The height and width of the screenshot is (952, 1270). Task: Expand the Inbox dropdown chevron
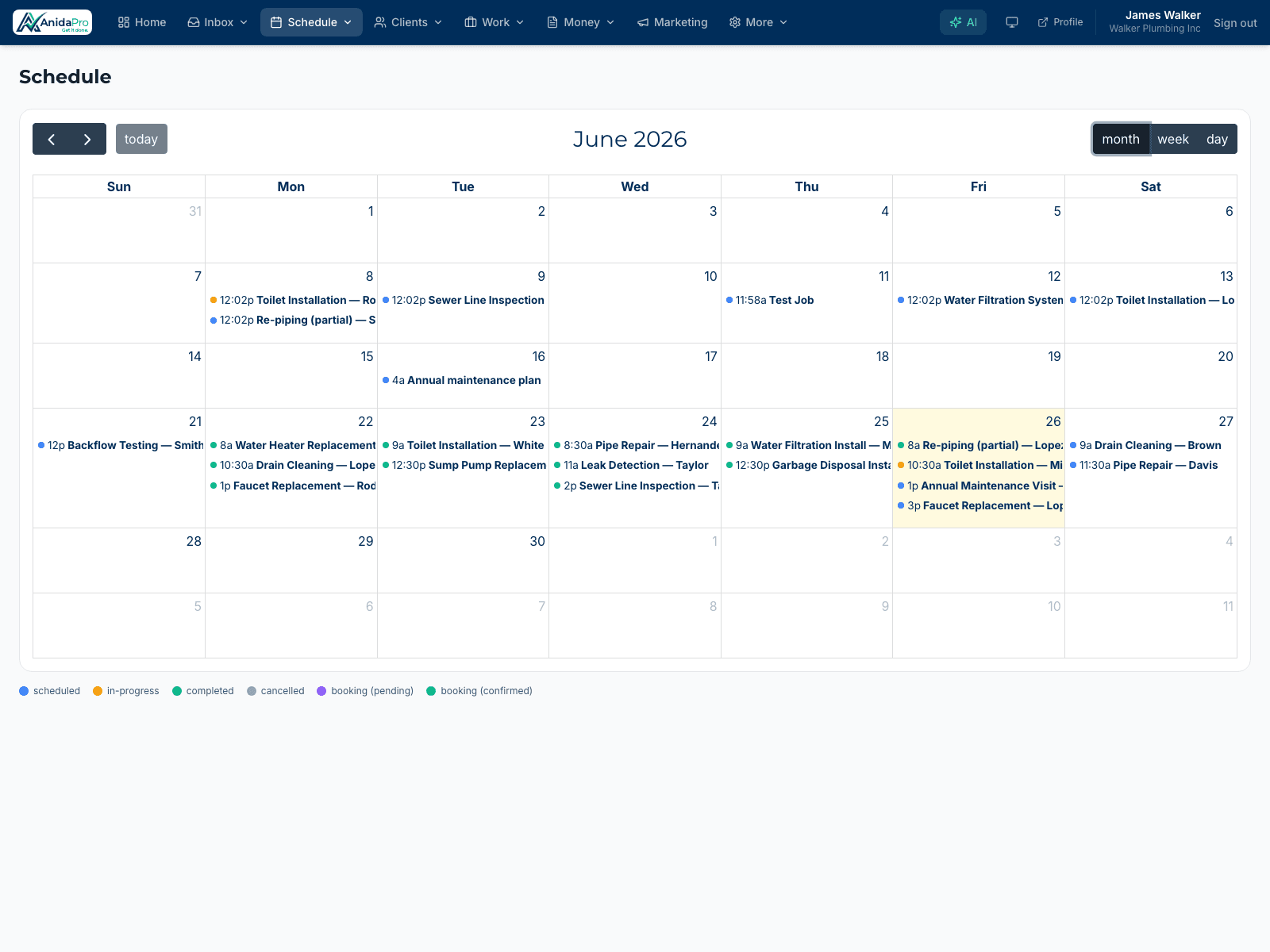244,22
